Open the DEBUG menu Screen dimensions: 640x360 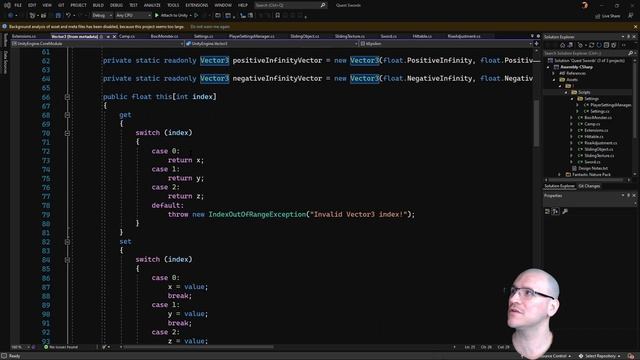(116, 5)
